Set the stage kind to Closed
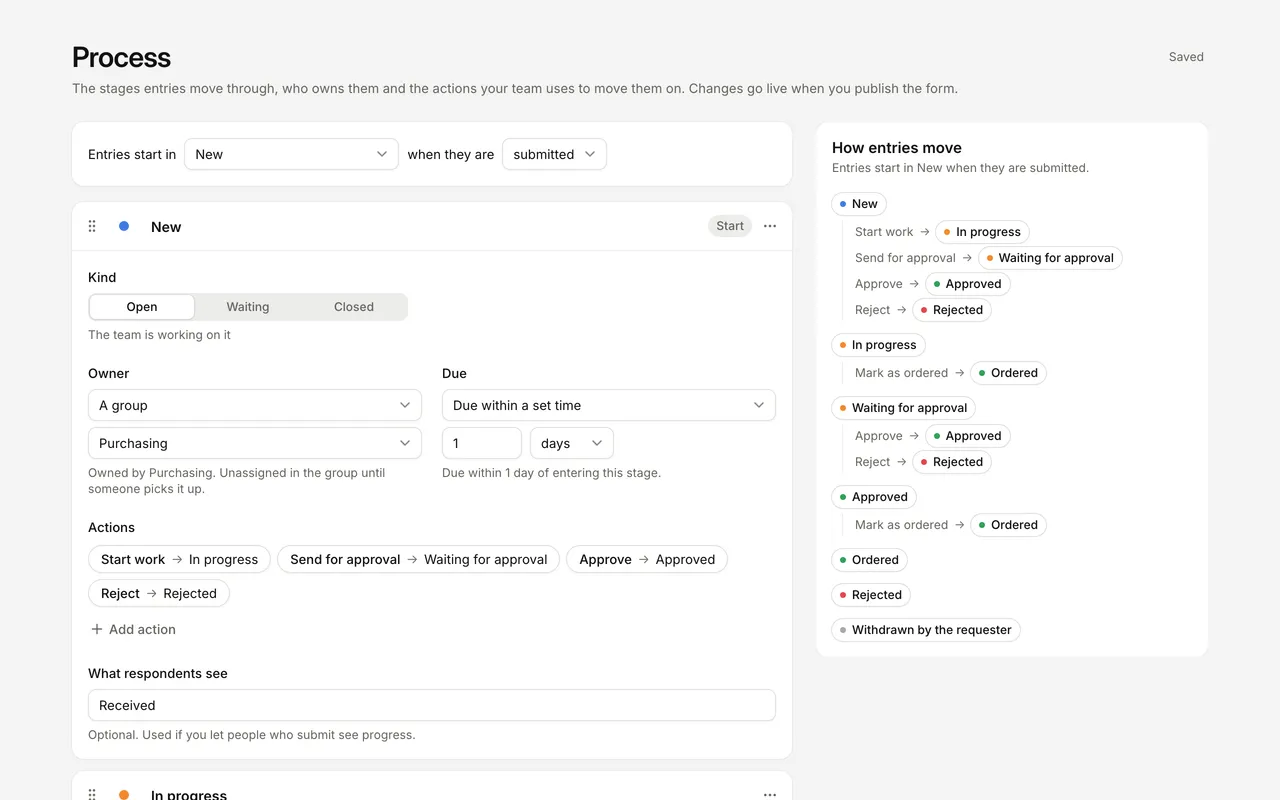 pyautogui.click(x=354, y=307)
